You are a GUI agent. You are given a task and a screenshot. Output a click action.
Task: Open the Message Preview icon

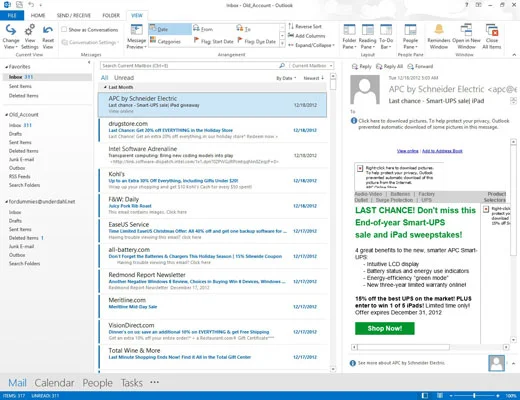pyautogui.click(x=136, y=30)
